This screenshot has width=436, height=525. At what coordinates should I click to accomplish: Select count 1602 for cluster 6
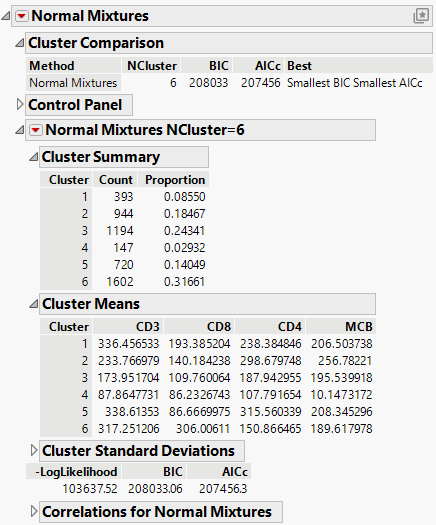(120, 282)
